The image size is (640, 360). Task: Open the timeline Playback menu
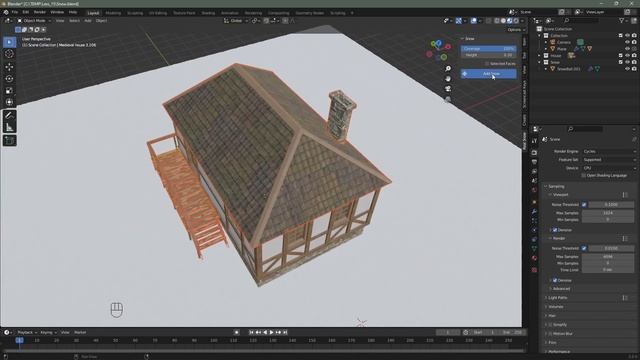click(27, 332)
